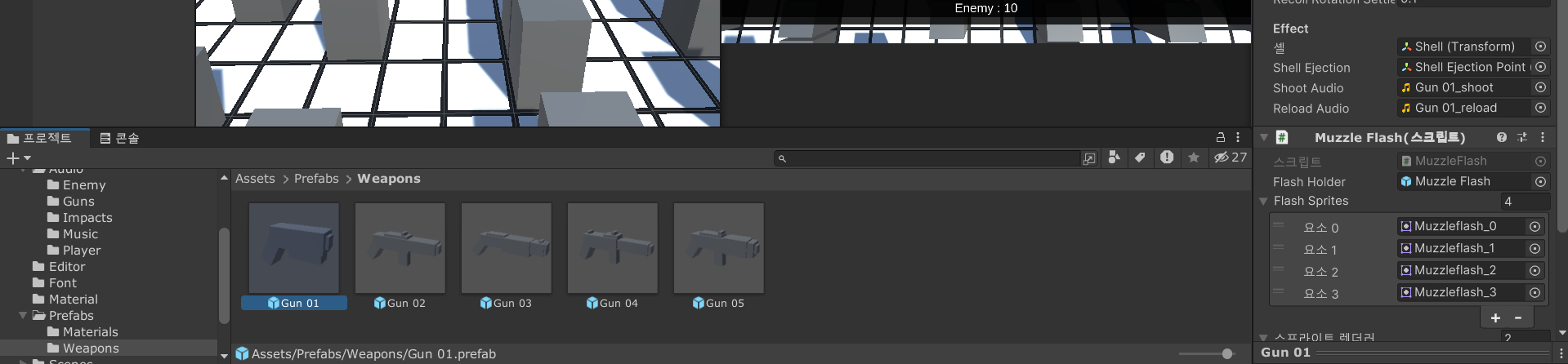This screenshot has width=1568, height=364.
Task: Select the Guns folder in tree
Action: point(71,202)
